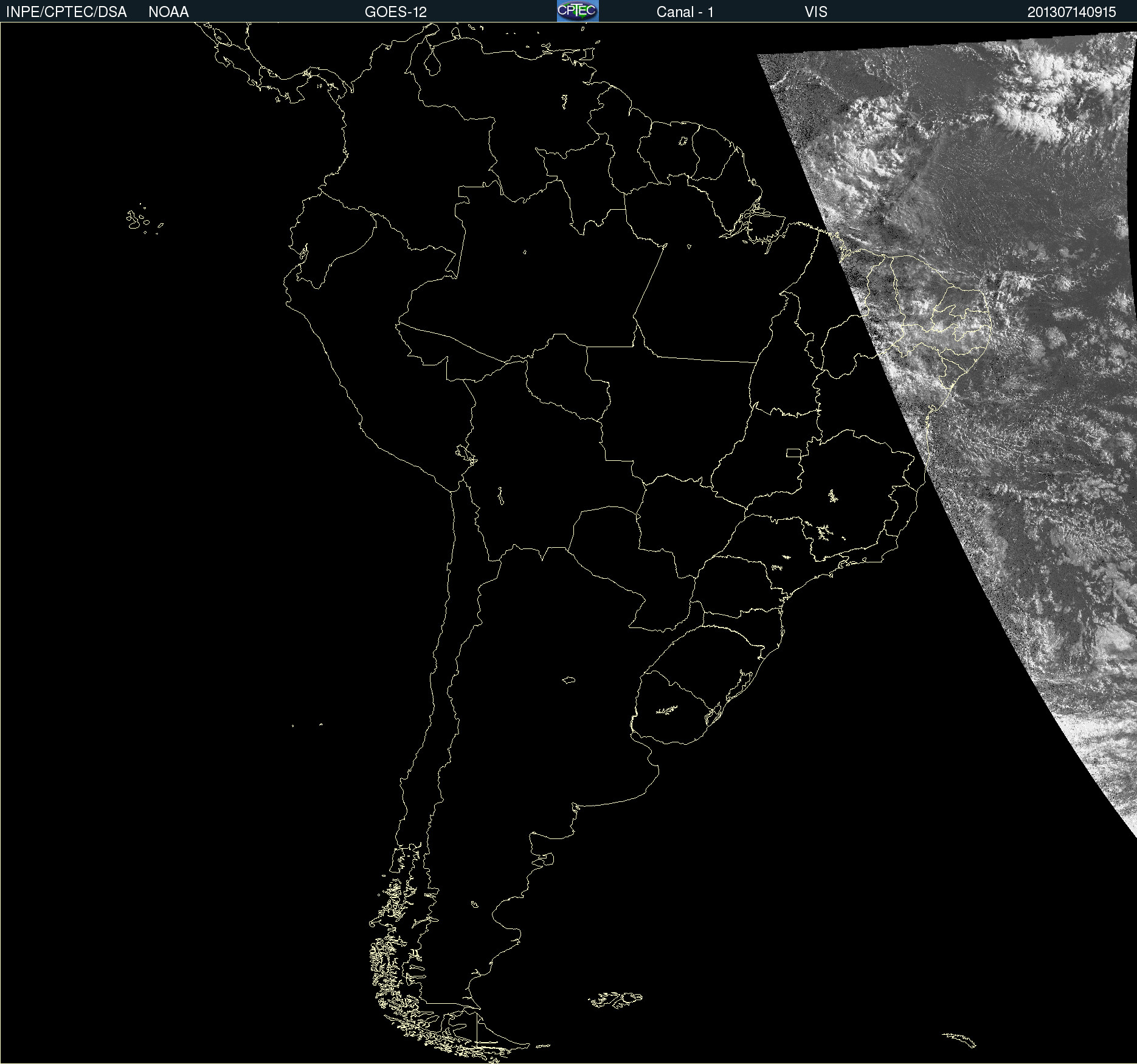Click the 201307140915 timestamp
This screenshot has height=1064, width=1137.
(x=1072, y=12)
